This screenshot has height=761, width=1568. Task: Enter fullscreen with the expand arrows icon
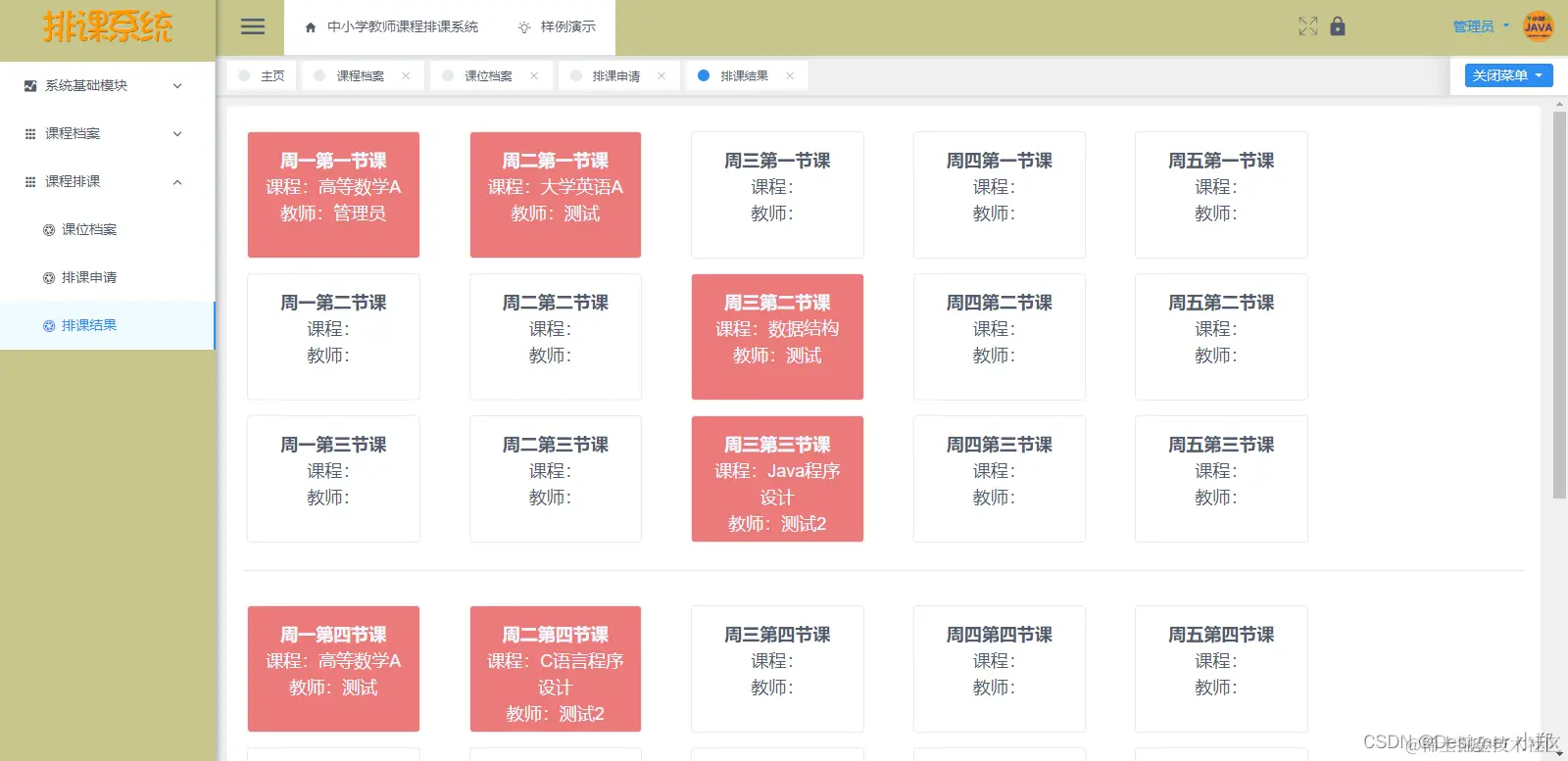(x=1308, y=26)
